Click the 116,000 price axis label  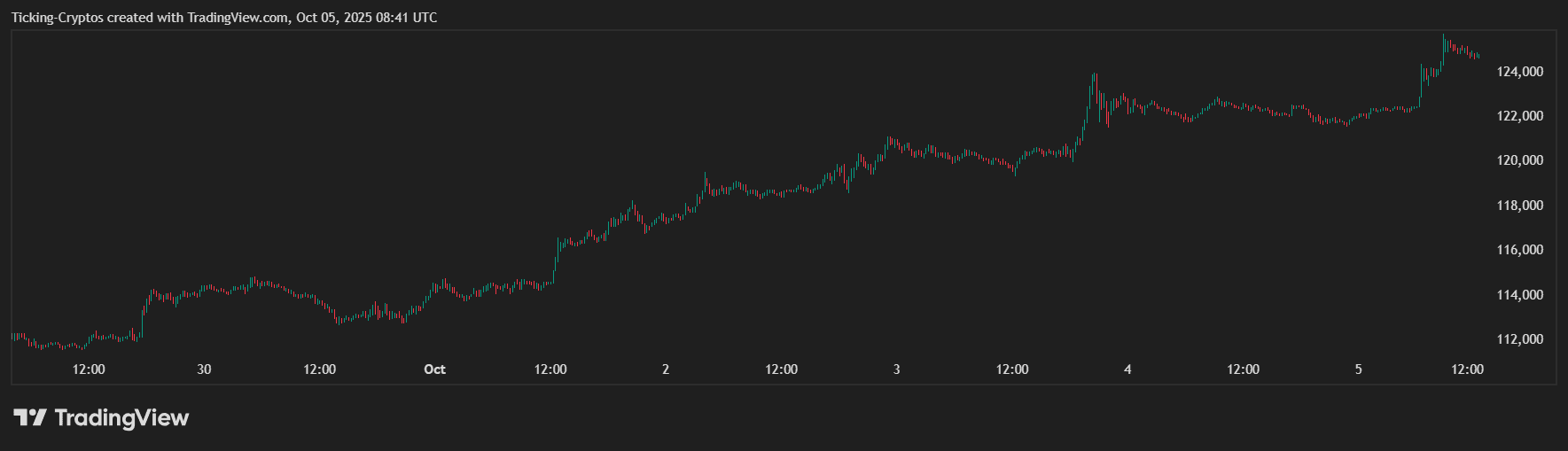click(x=1519, y=250)
